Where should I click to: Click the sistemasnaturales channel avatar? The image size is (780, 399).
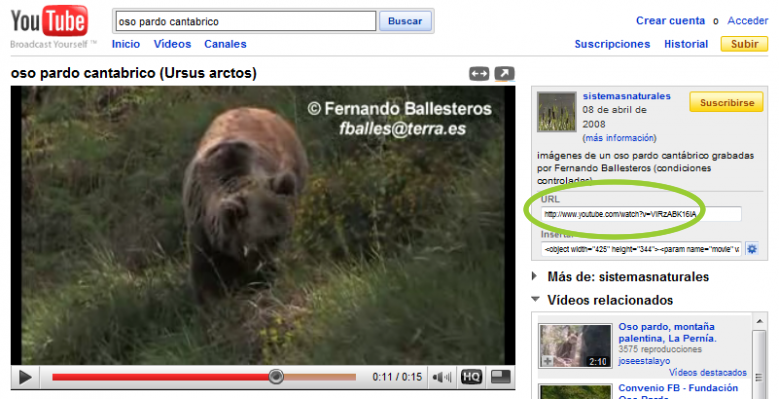556,112
